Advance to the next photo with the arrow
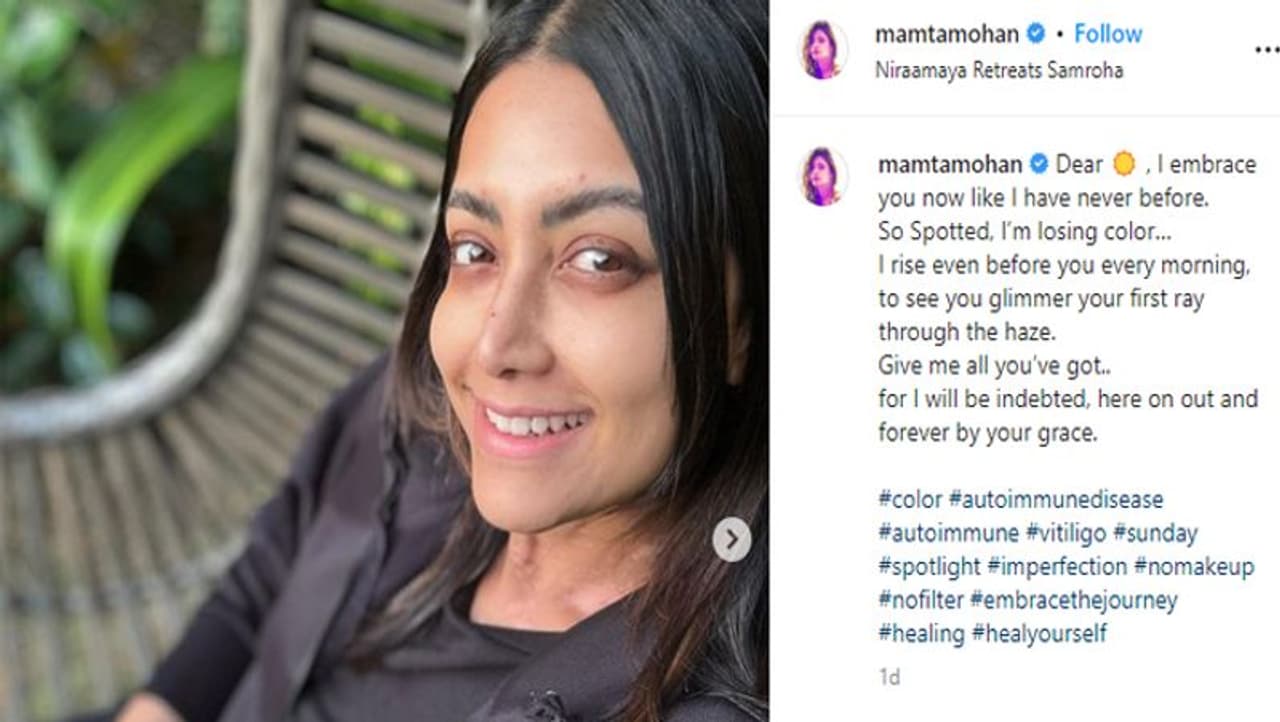Viewport: 1280px width, 722px height. (732, 539)
